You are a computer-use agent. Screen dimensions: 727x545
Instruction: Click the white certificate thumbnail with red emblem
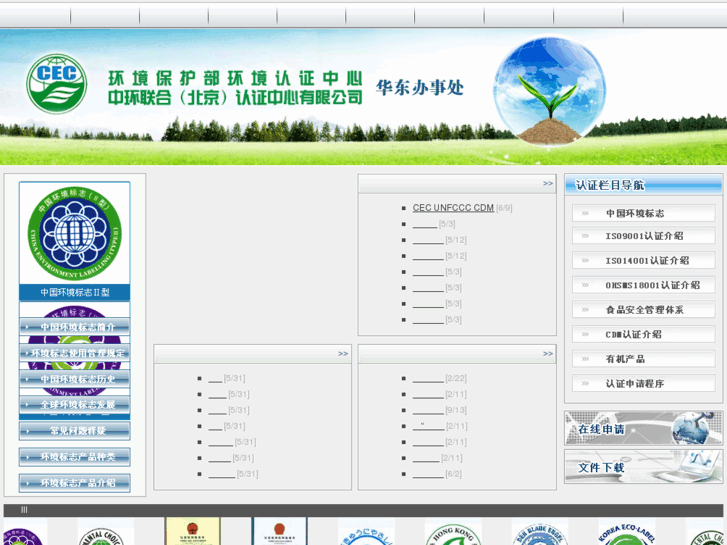[280, 532]
